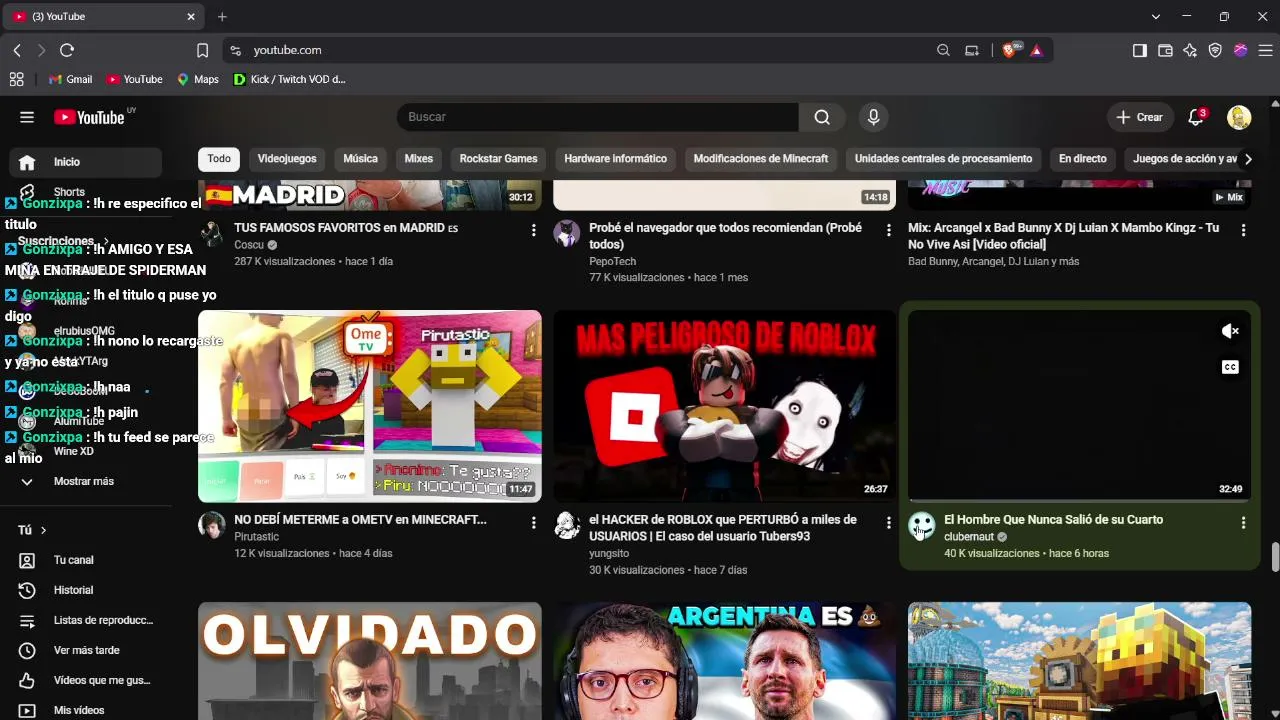Open options for the Arcangel Mix
Viewport: 1280px width, 720px height.
(x=1243, y=230)
